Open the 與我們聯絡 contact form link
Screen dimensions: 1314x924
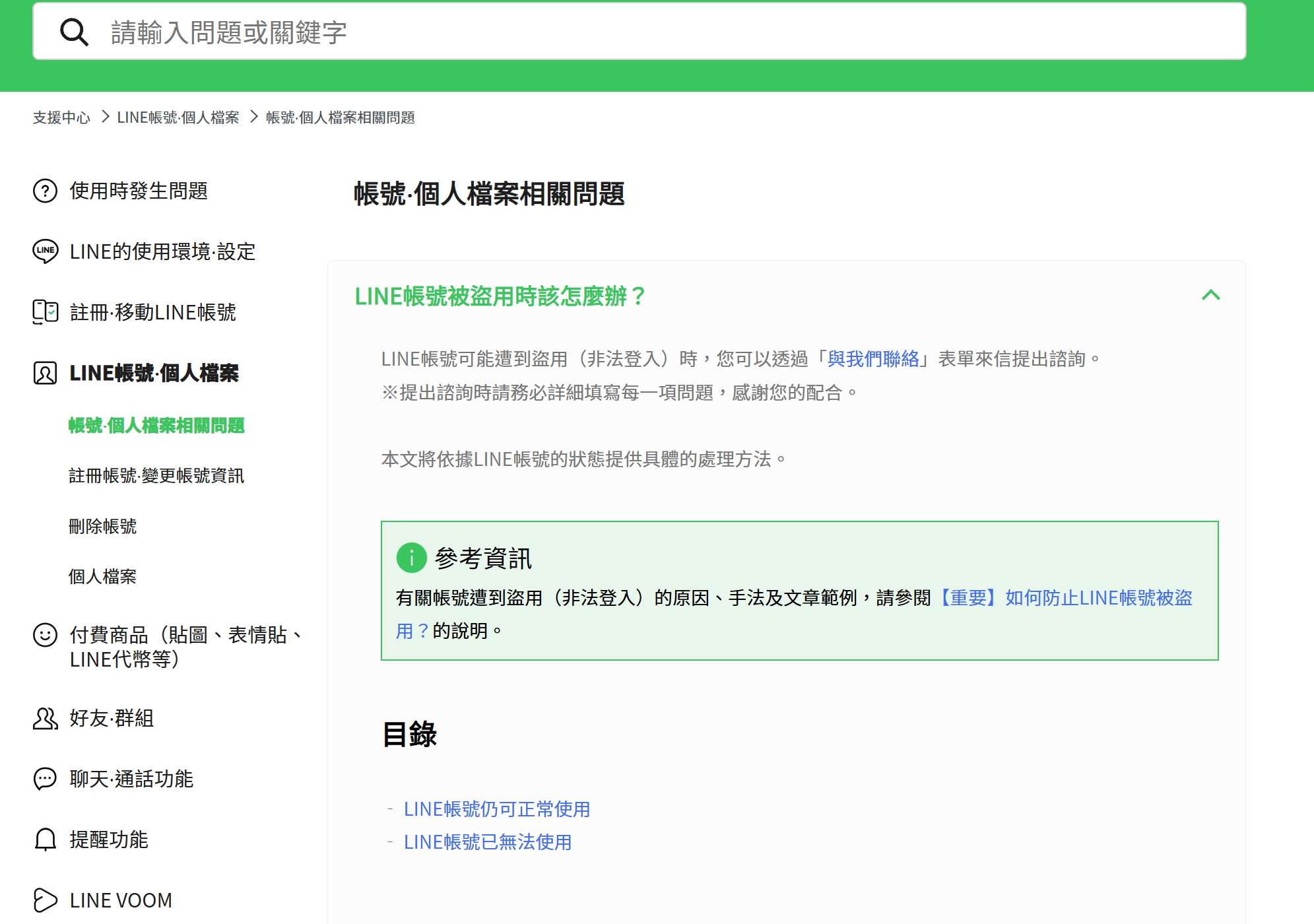tap(873, 359)
